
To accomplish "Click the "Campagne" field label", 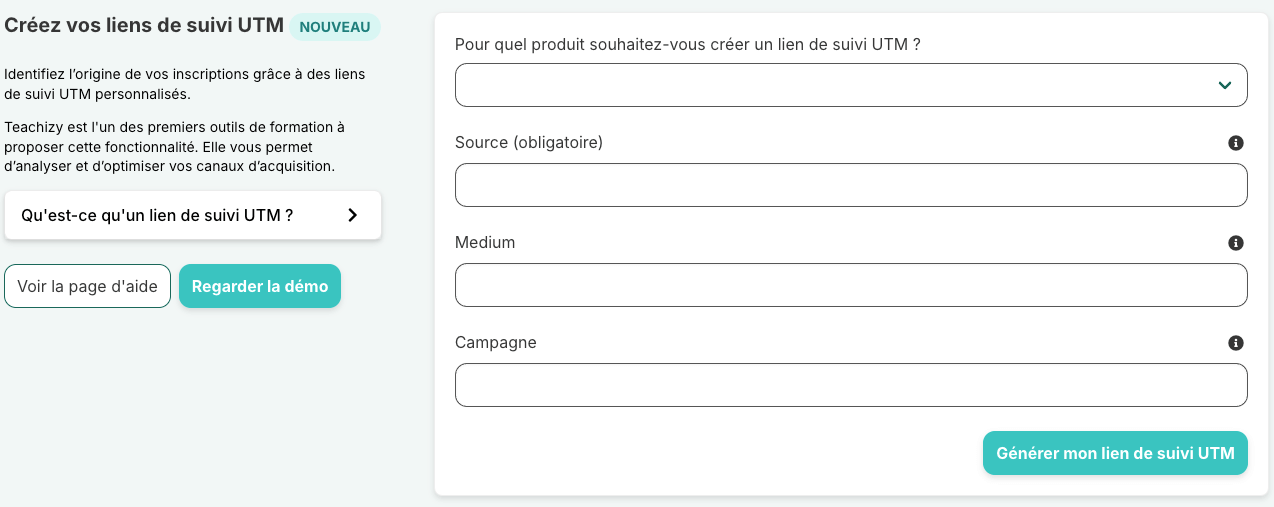I will [496, 343].
